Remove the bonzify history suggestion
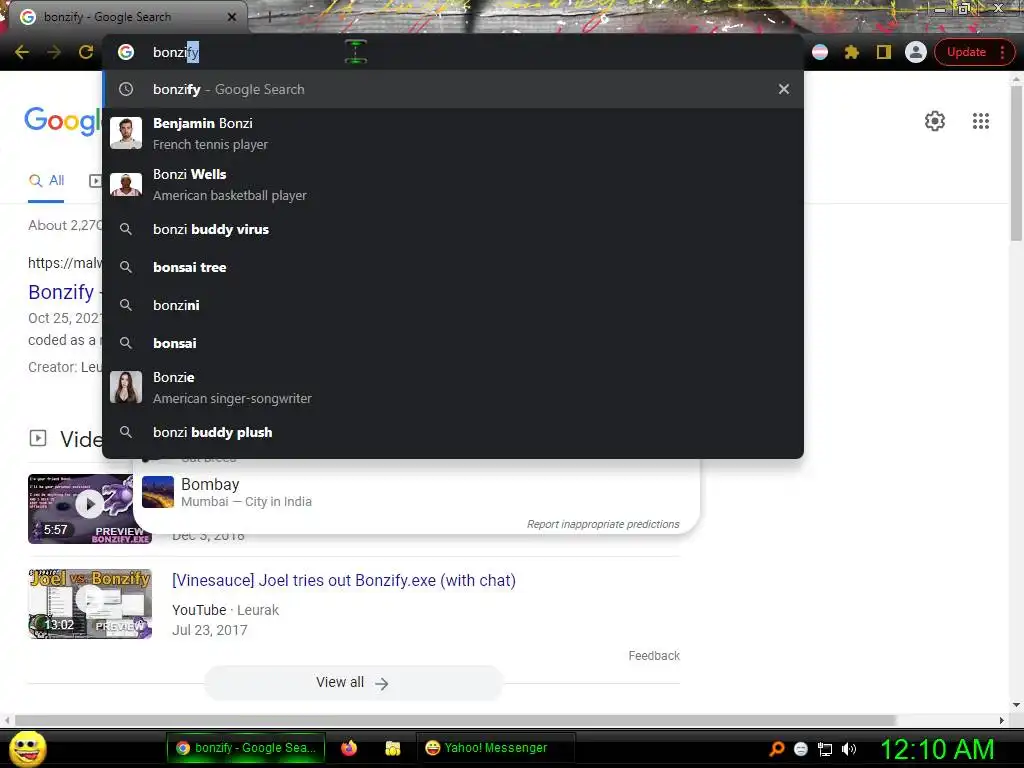 (784, 89)
